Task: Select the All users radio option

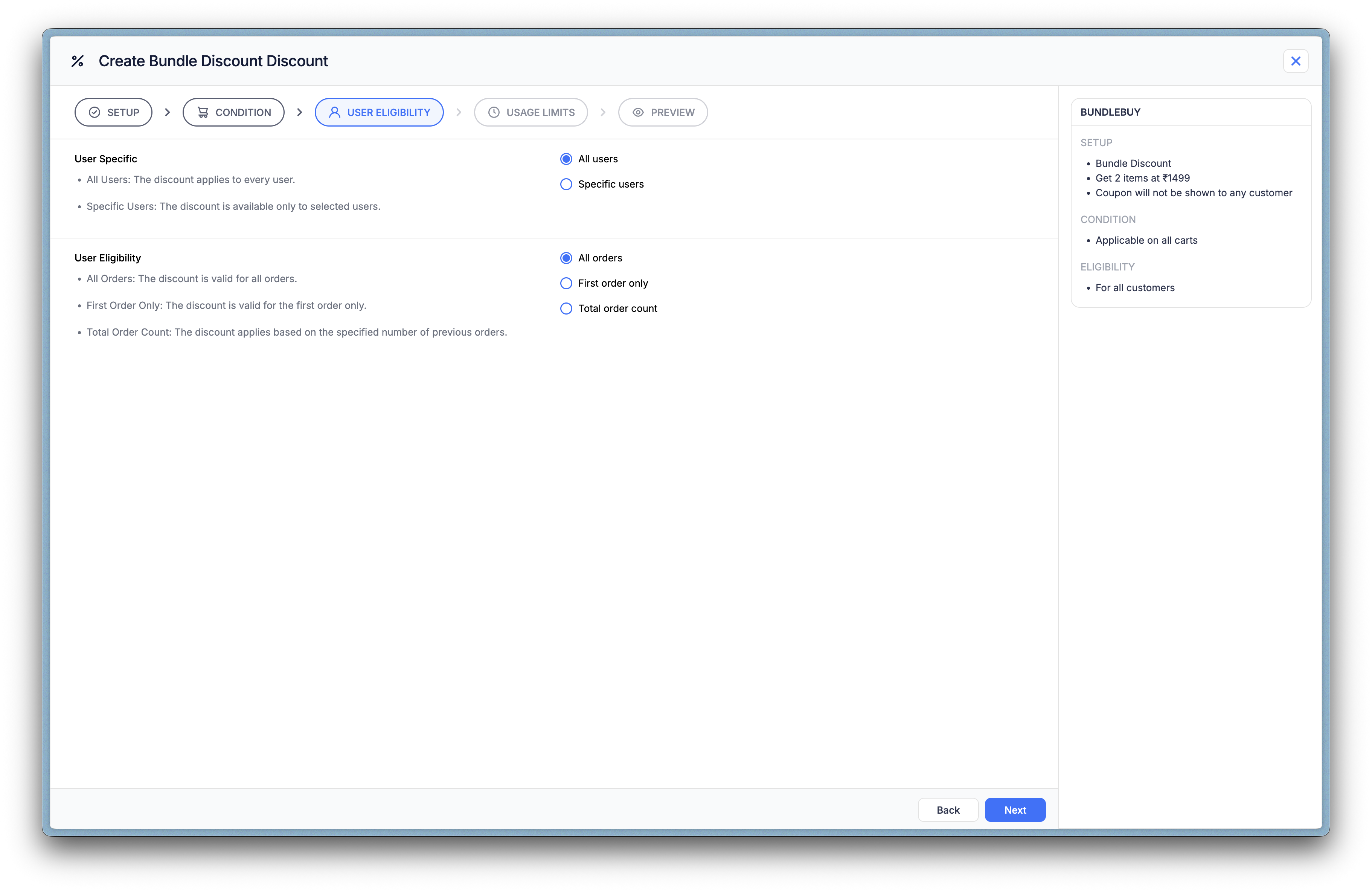Action: click(566, 159)
